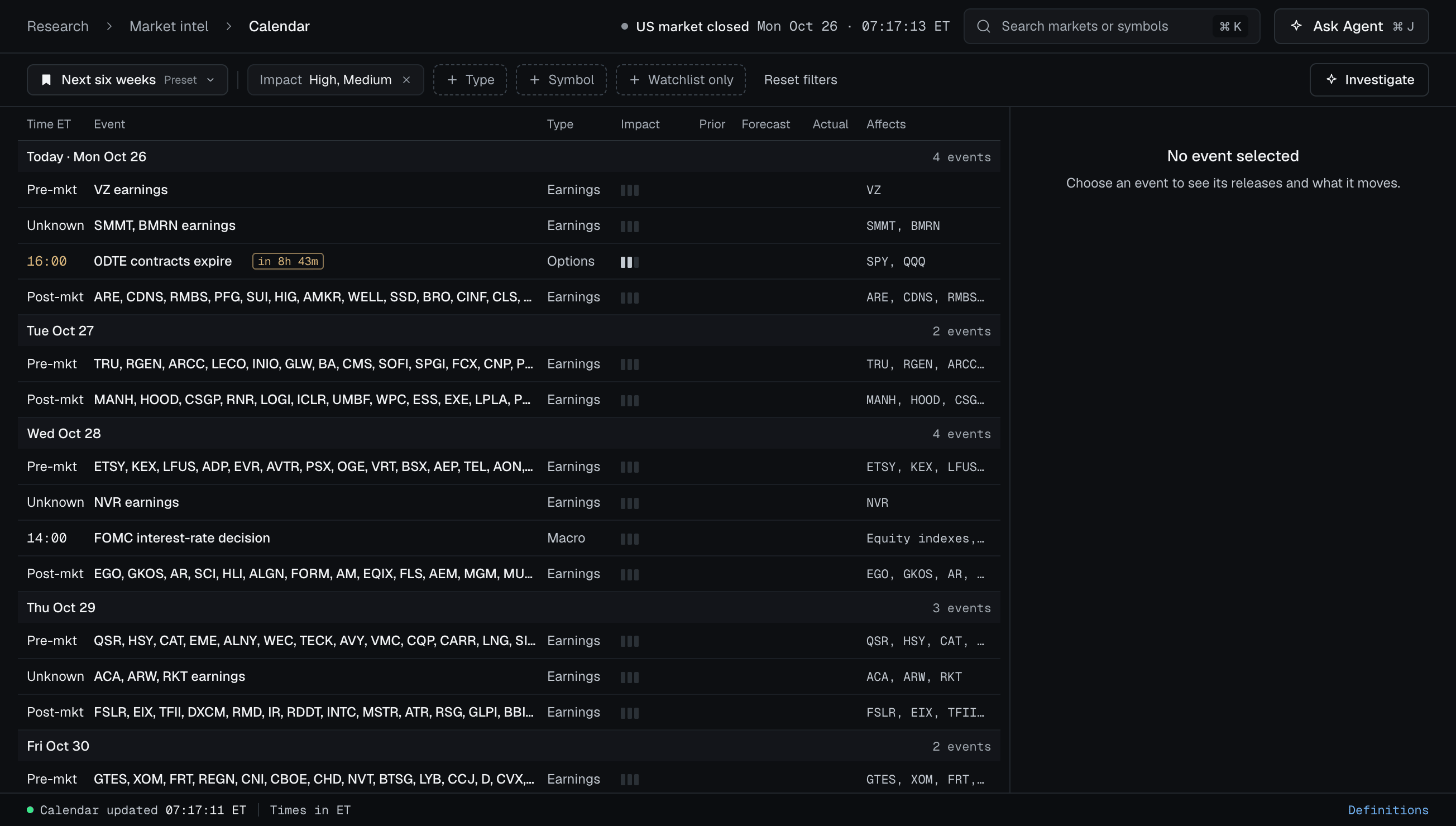
Task: Click the plus icon on Symbol filter
Action: click(535, 80)
